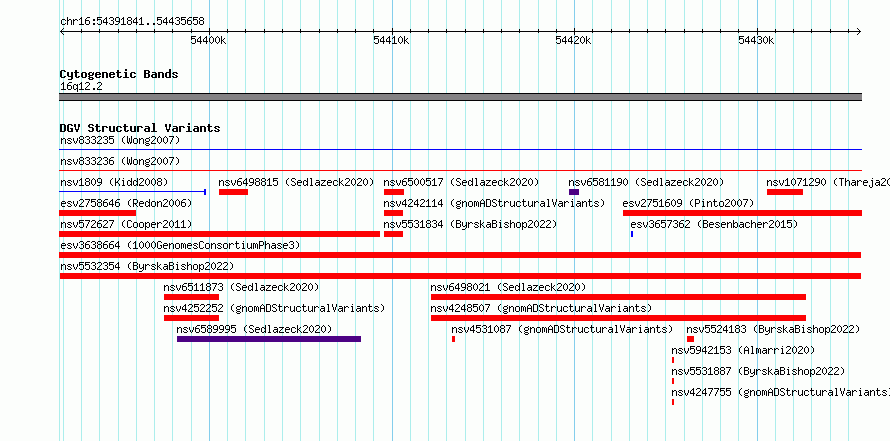Image resolution: width=890 pixels, height=441 pixels.
Task: Click the small red marker under nsv4531087
Action: point(454,339)
